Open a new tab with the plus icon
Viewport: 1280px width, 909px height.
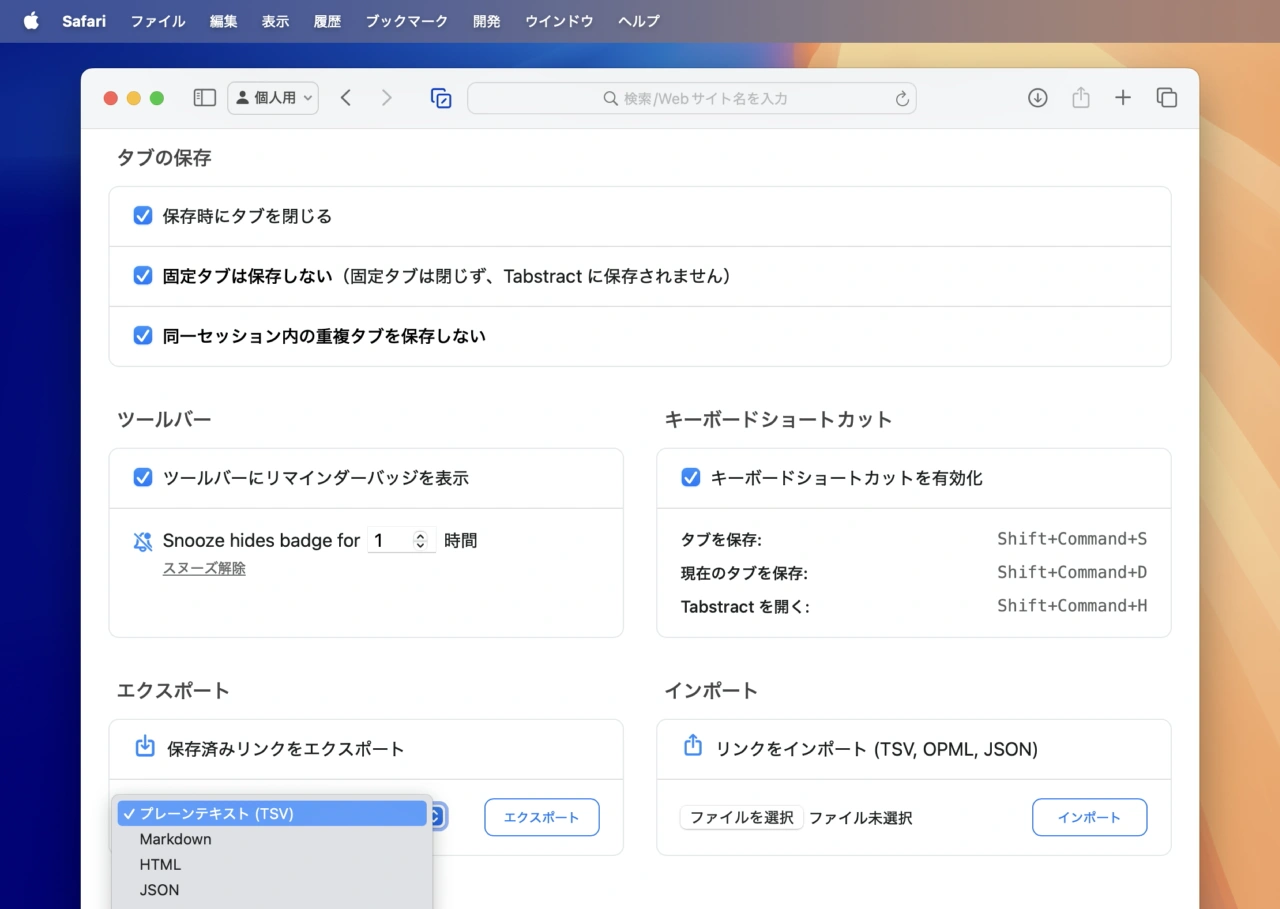[1123, 98]
